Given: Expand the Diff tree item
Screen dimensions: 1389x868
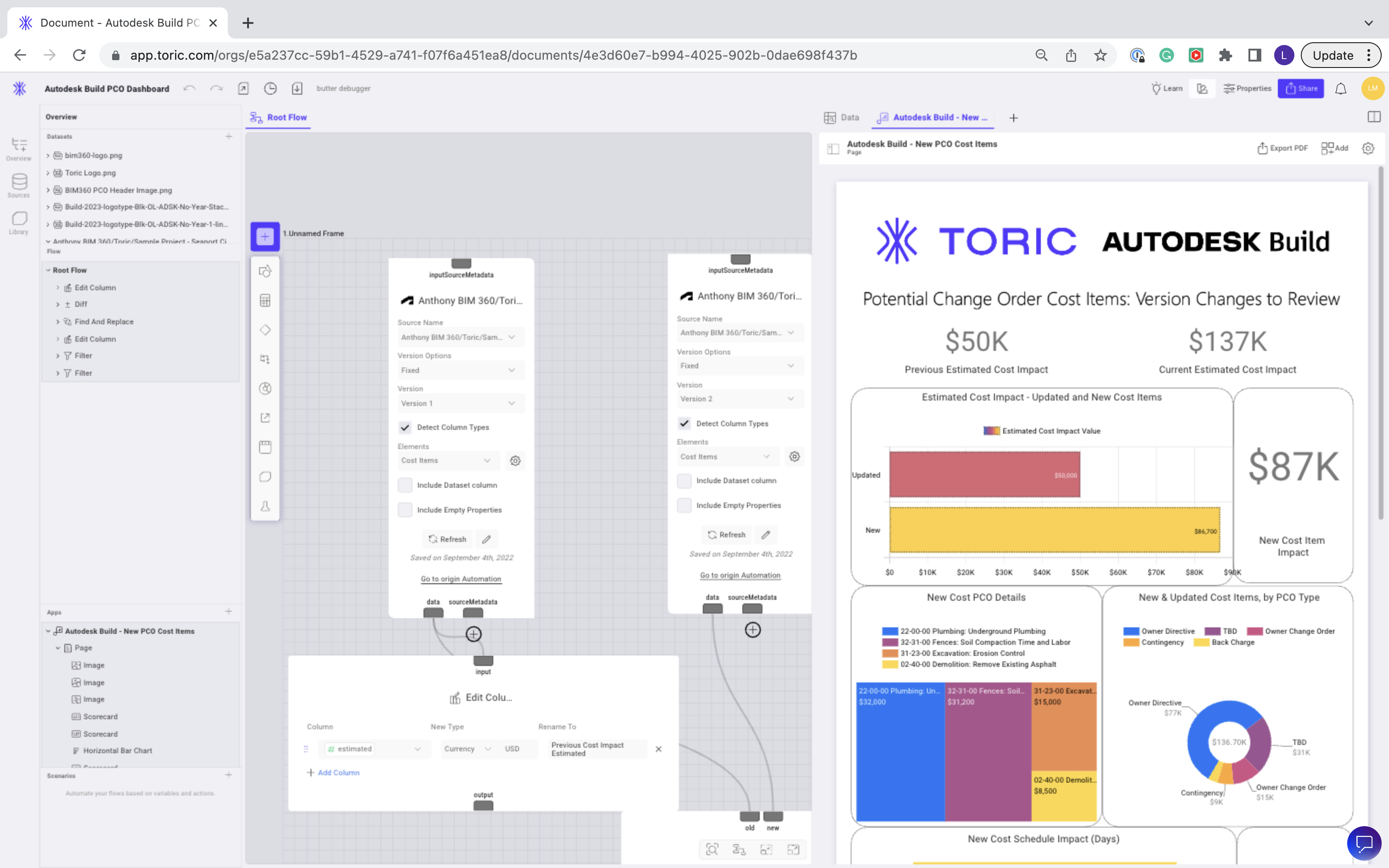Looking at the screenshot, I should [57, 304].
